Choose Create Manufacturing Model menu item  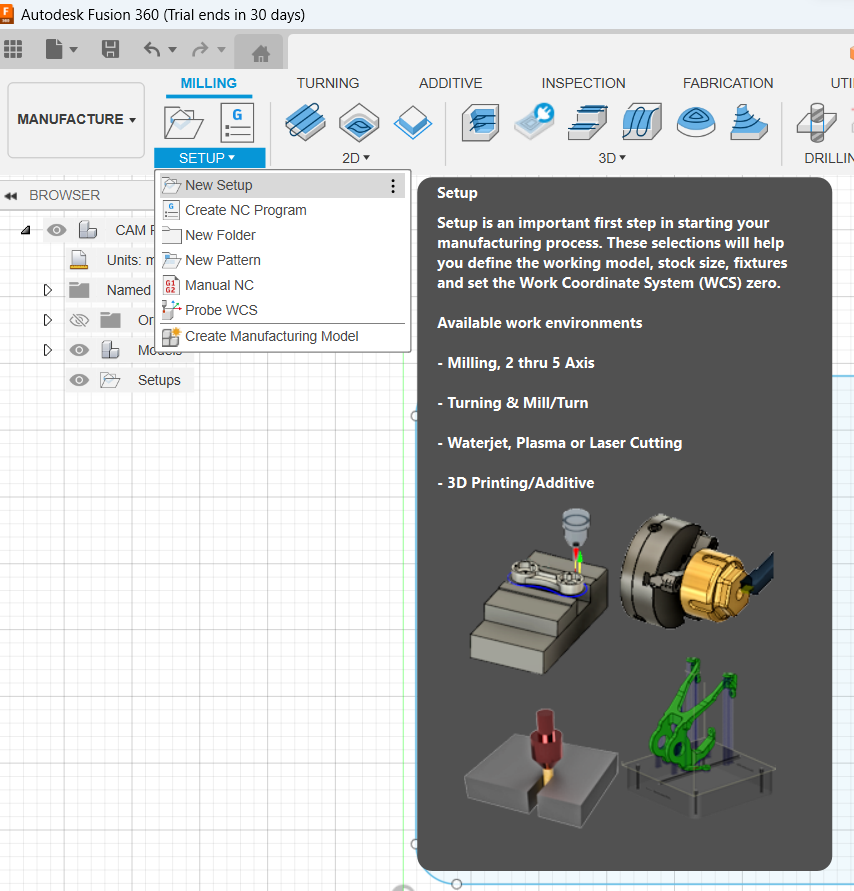click(x=282, y=337)
